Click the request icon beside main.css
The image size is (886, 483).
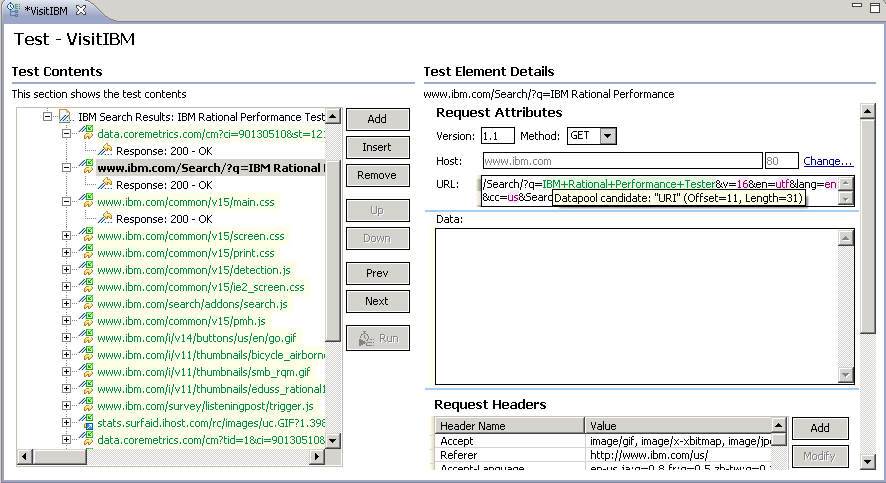[x=86, y=201]
